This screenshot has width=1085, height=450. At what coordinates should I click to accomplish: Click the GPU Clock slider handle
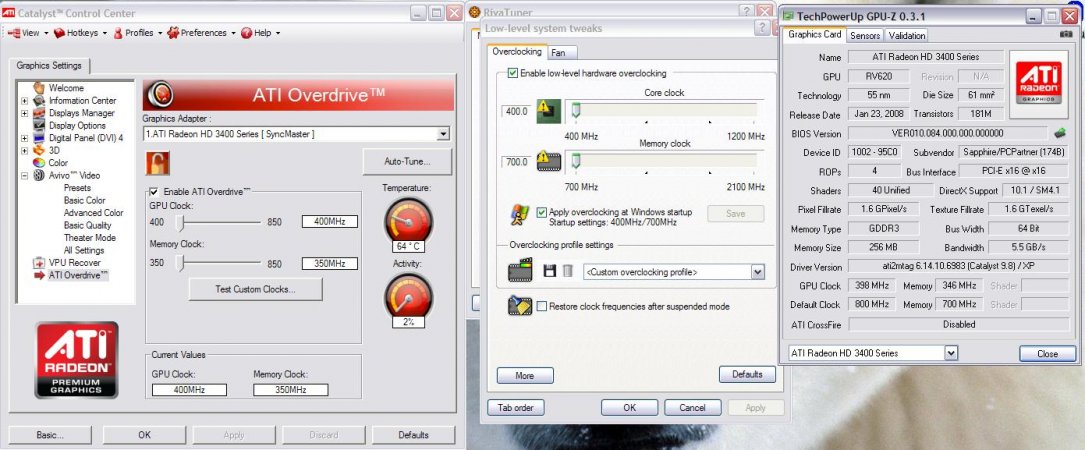180,223
